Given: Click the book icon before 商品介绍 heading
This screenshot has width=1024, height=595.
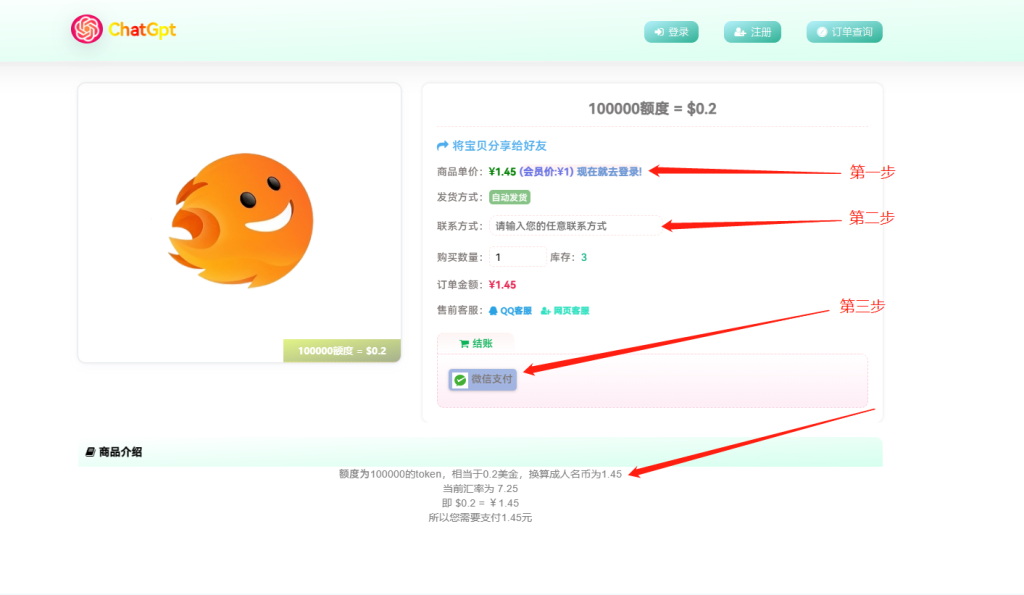Looking at the screenshot, I should (x=92, y=452).
